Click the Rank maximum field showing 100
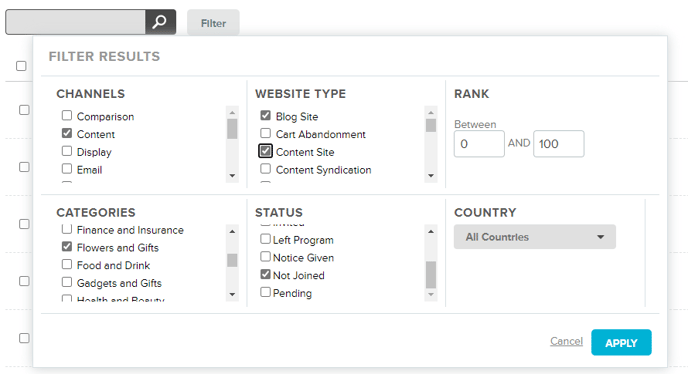688x374 pixels. click(559, 144)
